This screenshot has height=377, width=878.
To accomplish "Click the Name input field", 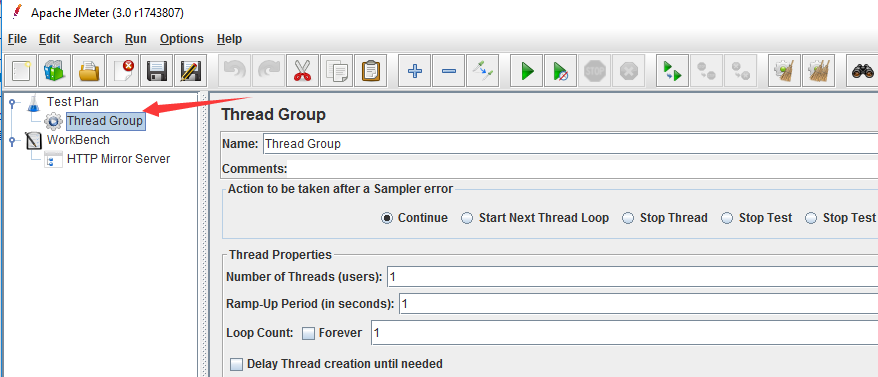I will click(570, 144).
